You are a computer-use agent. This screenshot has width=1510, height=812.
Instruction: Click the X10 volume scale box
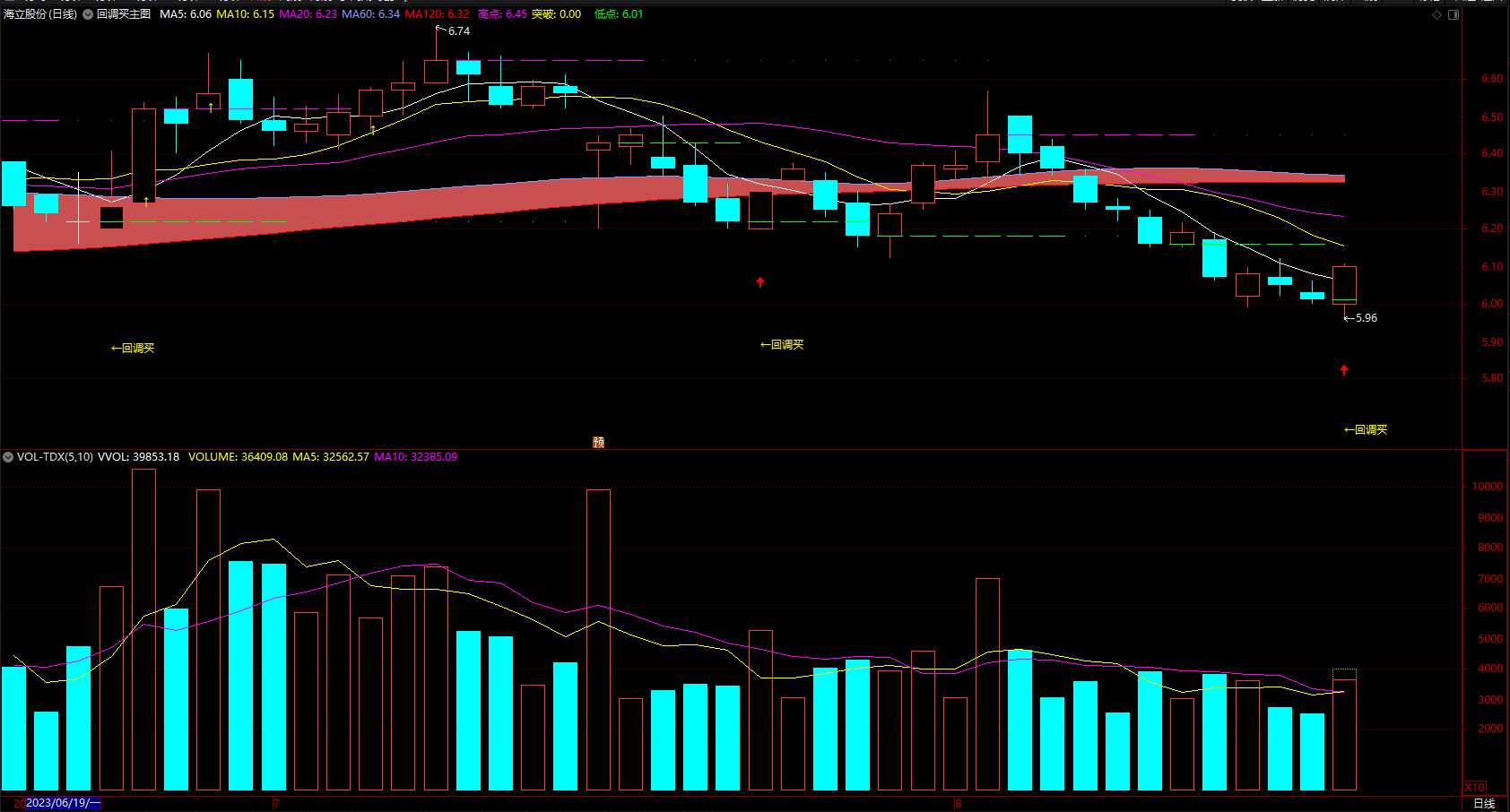click(x=1474, y=787)
